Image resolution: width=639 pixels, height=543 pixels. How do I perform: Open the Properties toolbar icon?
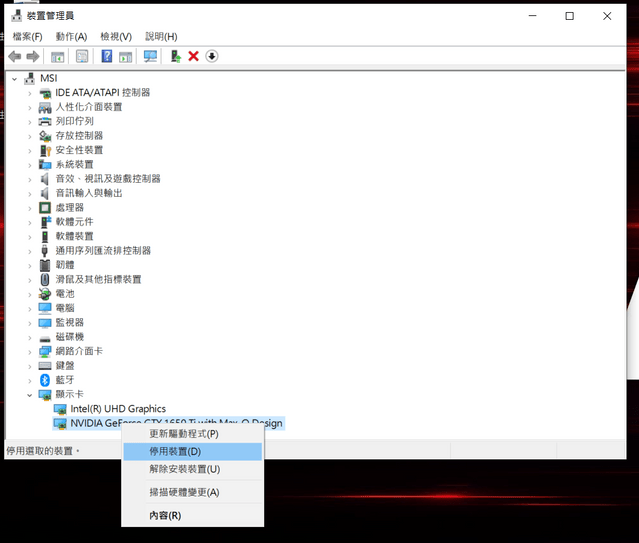point(82,56)
